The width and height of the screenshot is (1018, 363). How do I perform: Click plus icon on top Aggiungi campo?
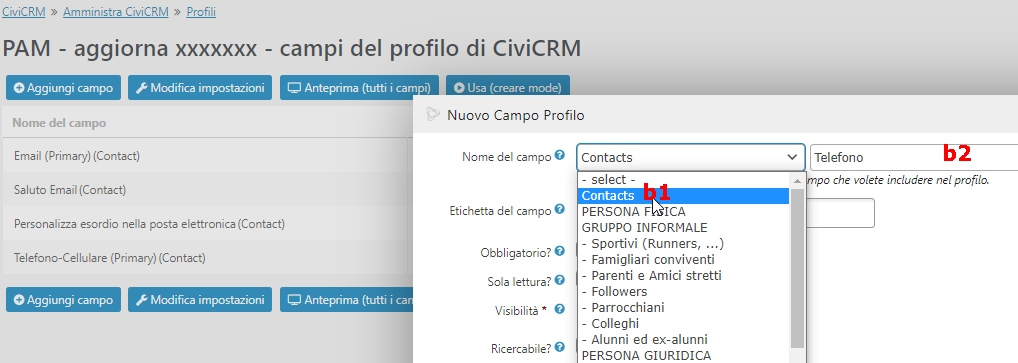point(19,88)
